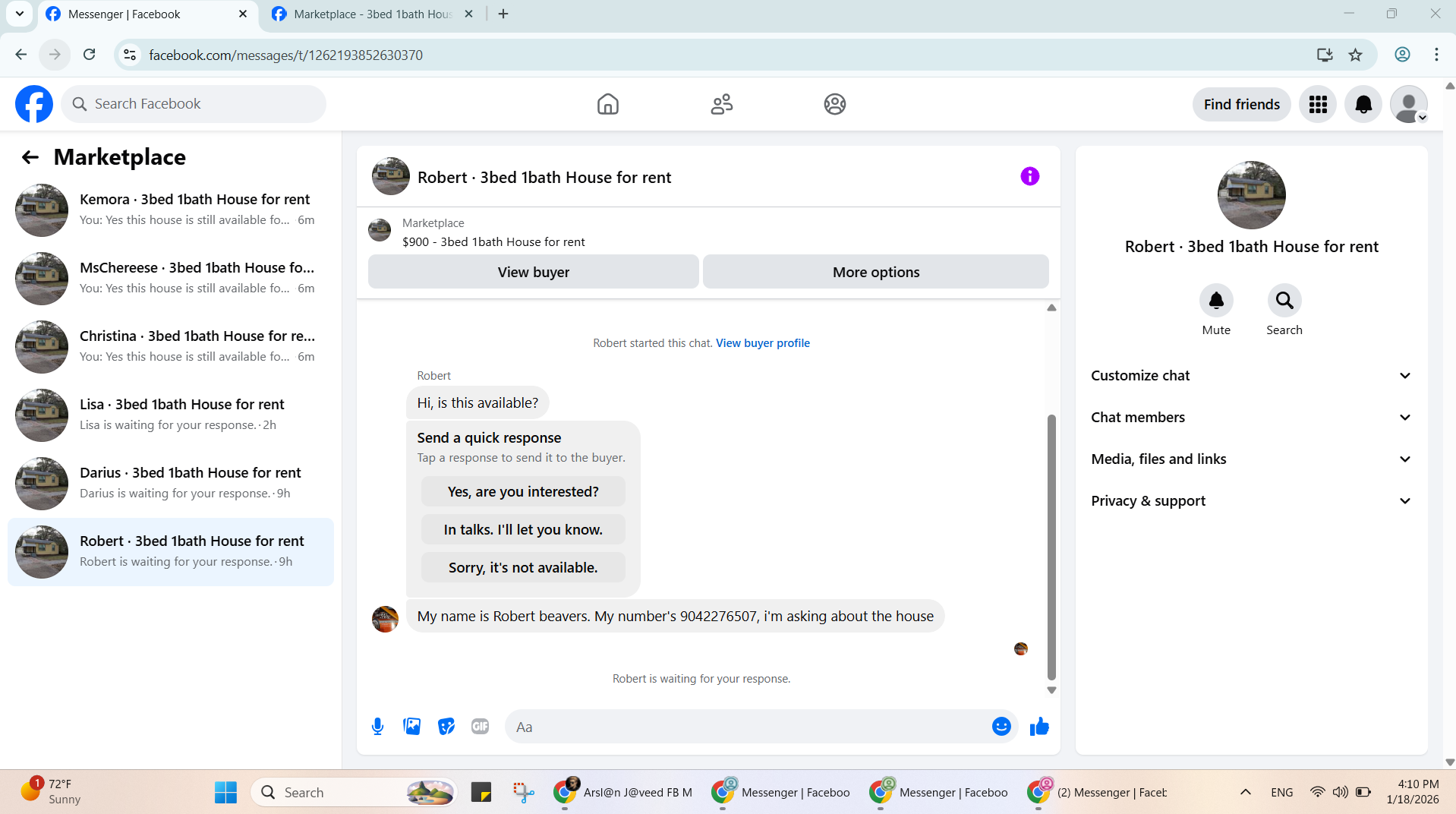Image resolution: width=1456 pixels, height=814 pixels.
Task: Send quick reply 'In talks. I'll let you know.'
Action: coord(523,529)
